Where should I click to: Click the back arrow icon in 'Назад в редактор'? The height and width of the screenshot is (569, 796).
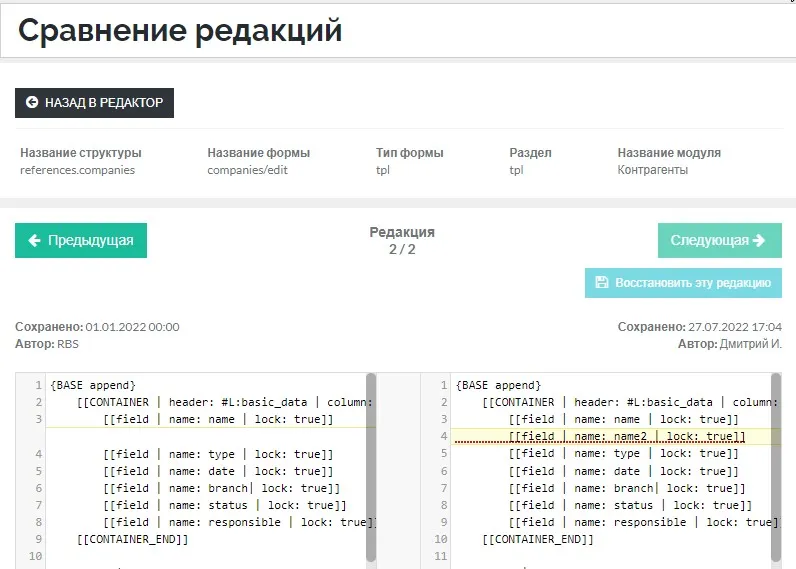[x=32, y=103]
